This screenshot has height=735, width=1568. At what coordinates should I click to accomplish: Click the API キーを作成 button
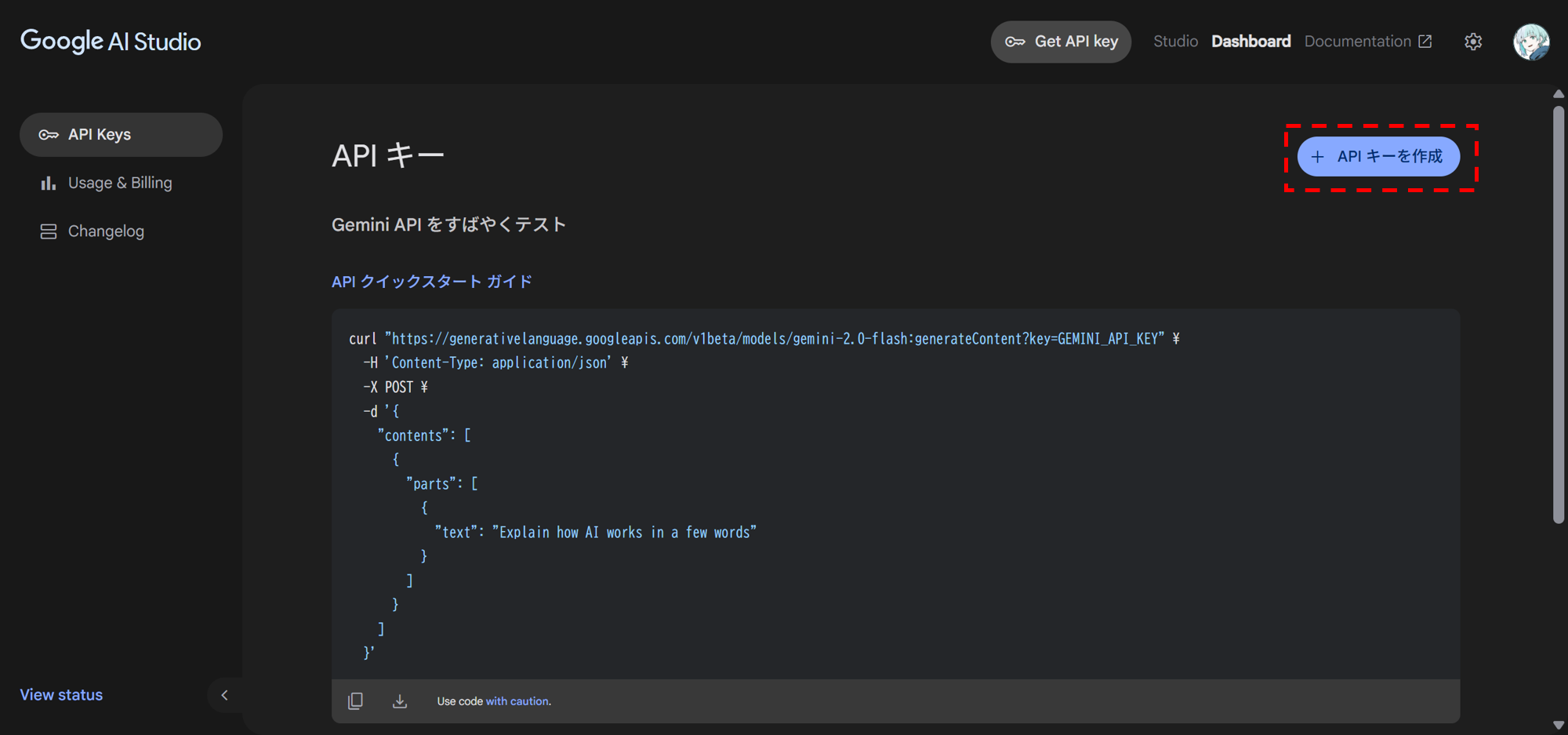coord(1378,157)
